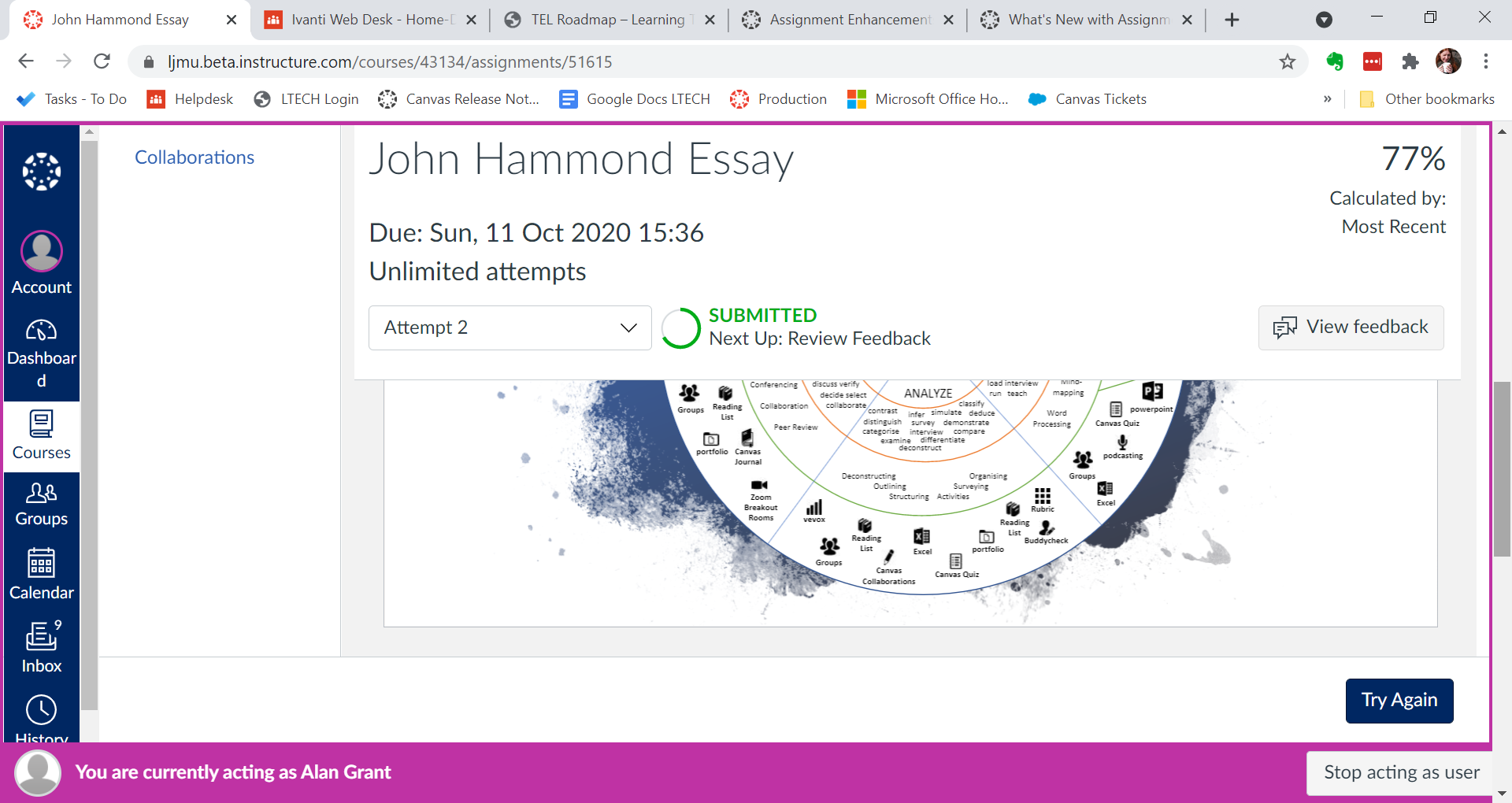The height and width of the screenshot is (803, 1512).
Task: Open the Microsoft Office Home bookmark
Action: coord(928,99)
